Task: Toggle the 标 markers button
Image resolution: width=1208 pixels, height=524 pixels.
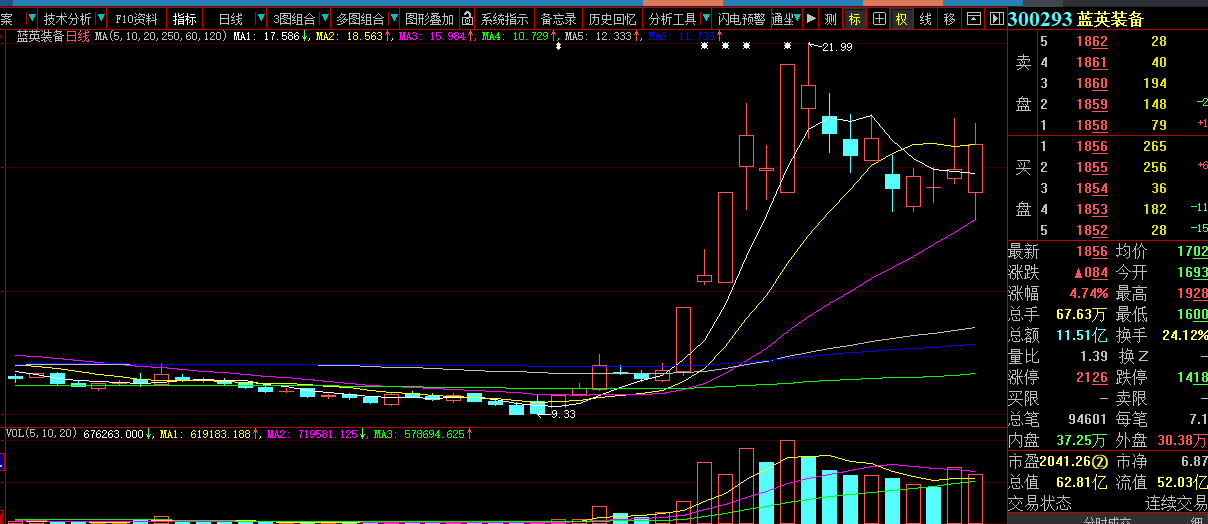Action: pyautogui.click(x=855, y=19)
